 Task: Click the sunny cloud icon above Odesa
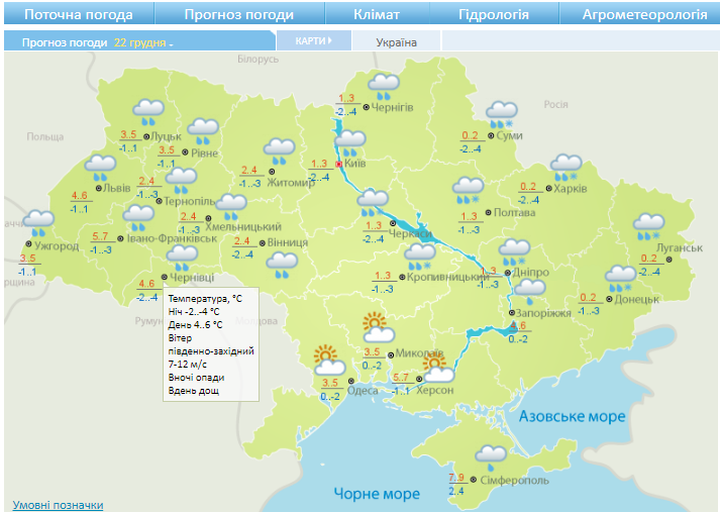tap(328, 359)
